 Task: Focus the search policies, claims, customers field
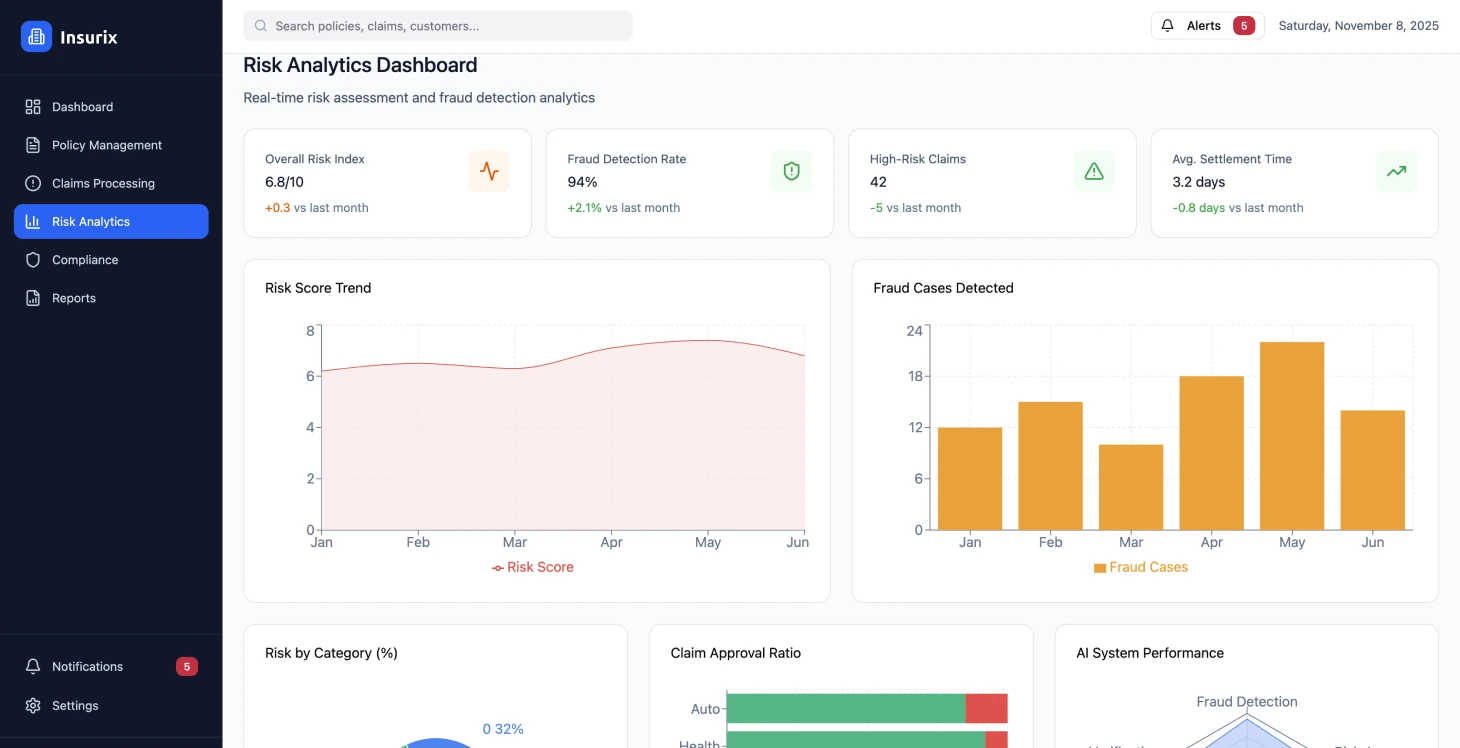coord(438,26)
